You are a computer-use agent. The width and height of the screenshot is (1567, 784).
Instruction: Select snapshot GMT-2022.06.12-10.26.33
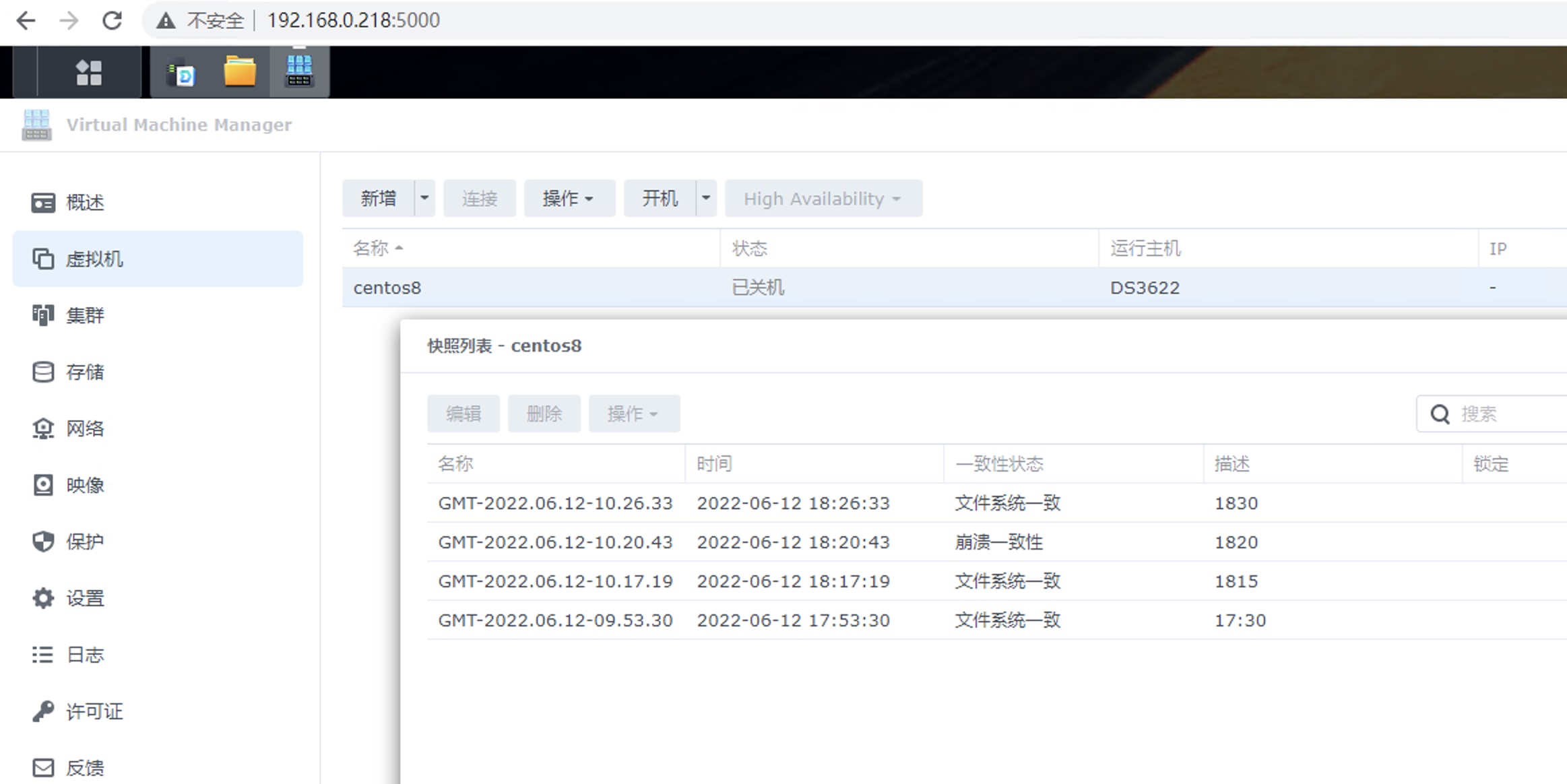pyautogui.click(x=997, y=503)
